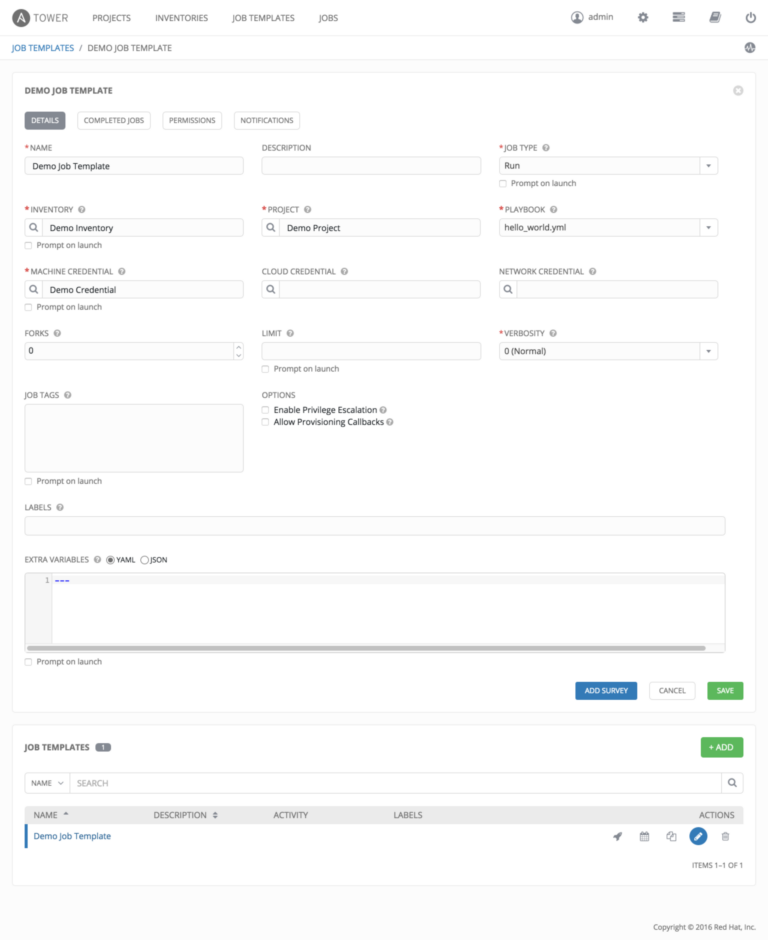
Task: Delete Demo Job Template with the trash icon
Action: [725, 836]
